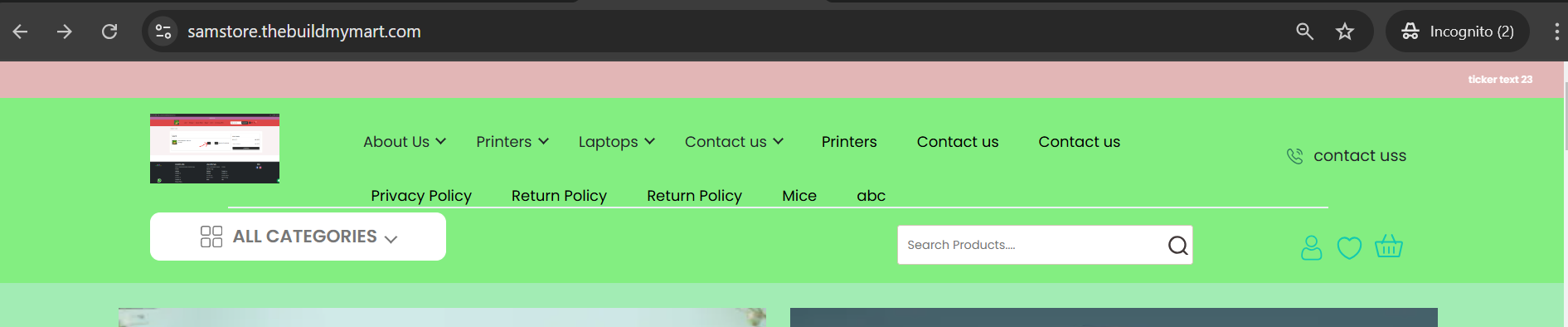Expand the About Us dropdown menu

coord(405,142)
